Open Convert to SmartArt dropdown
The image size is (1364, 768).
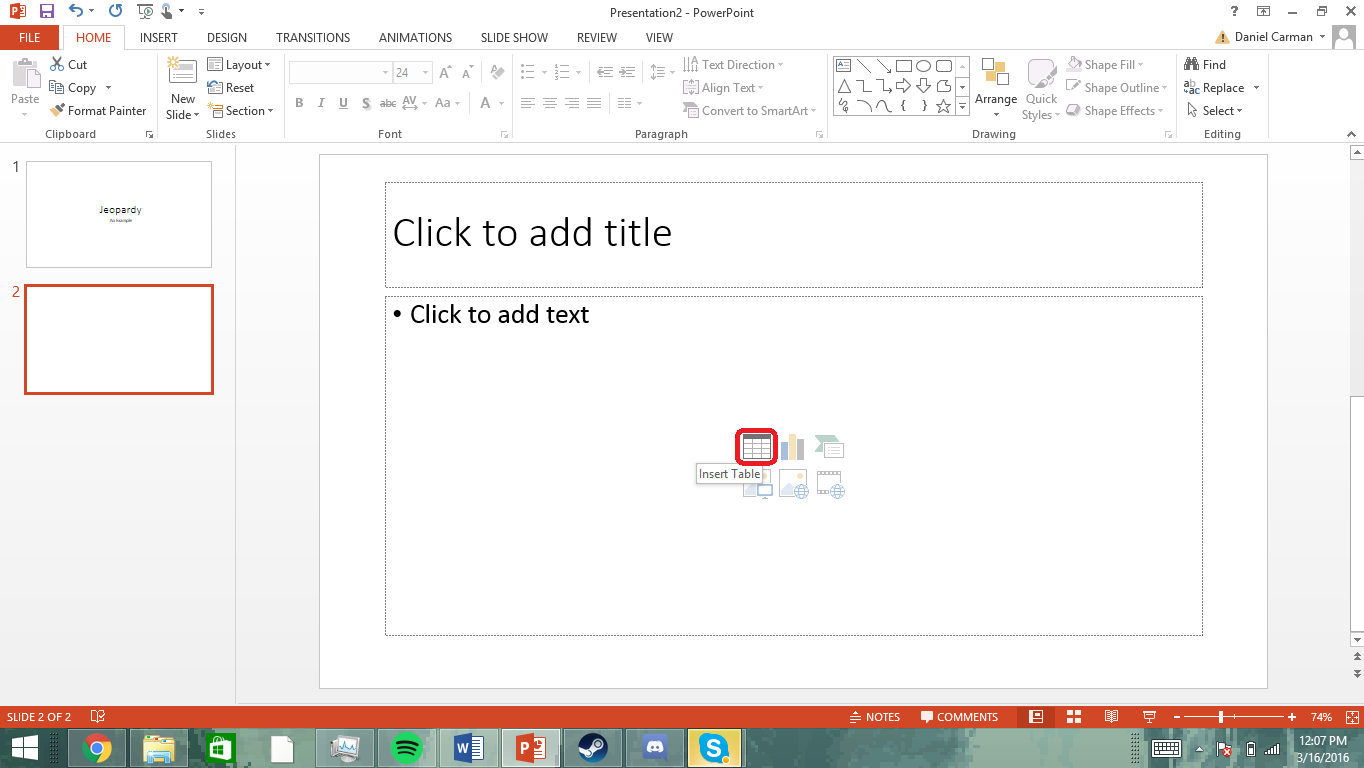pyautogui.click(x=750, y=111)
